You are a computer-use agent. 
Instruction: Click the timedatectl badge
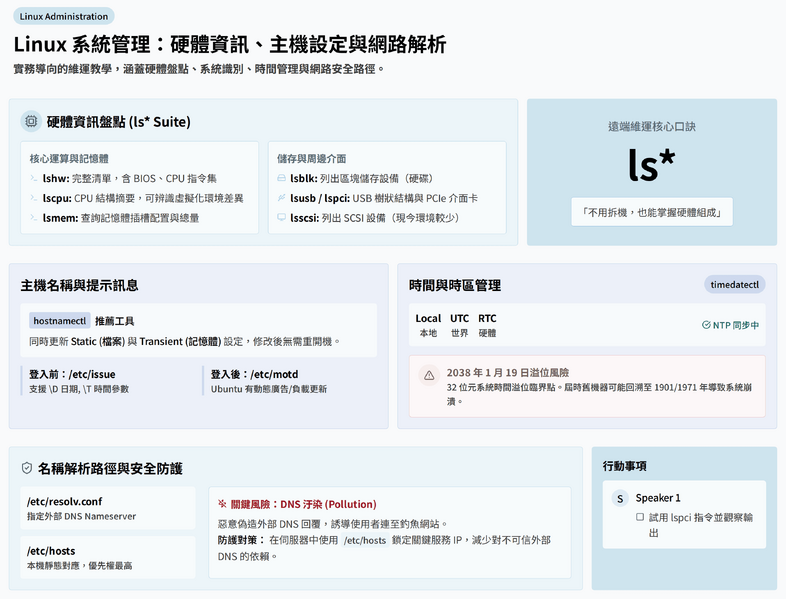coord(734,285)
